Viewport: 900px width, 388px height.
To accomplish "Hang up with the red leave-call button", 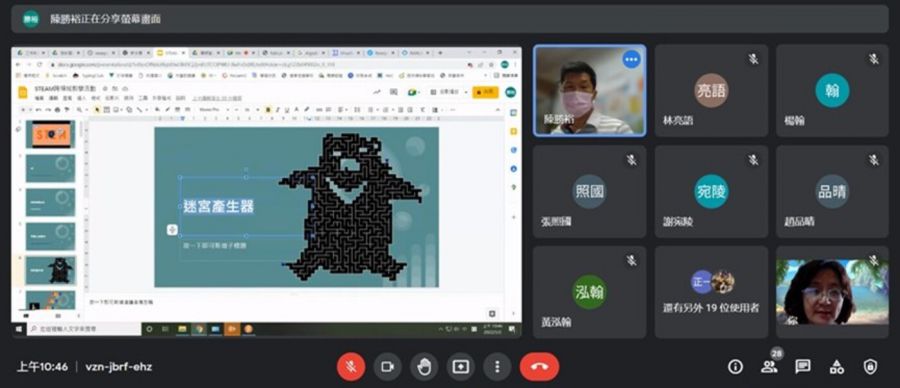I will (x=540, y=366).
